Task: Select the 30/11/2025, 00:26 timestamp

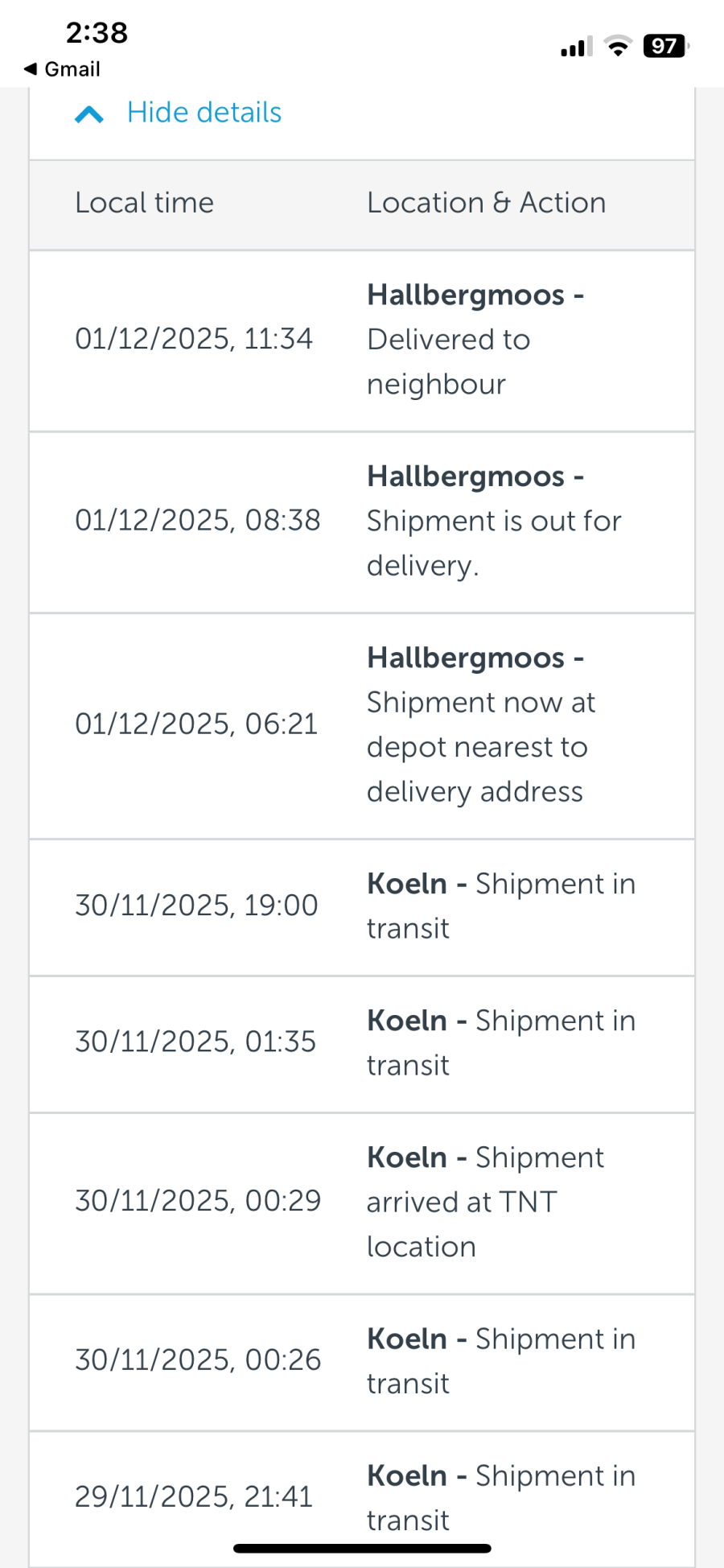Action: coord(198,1360)
